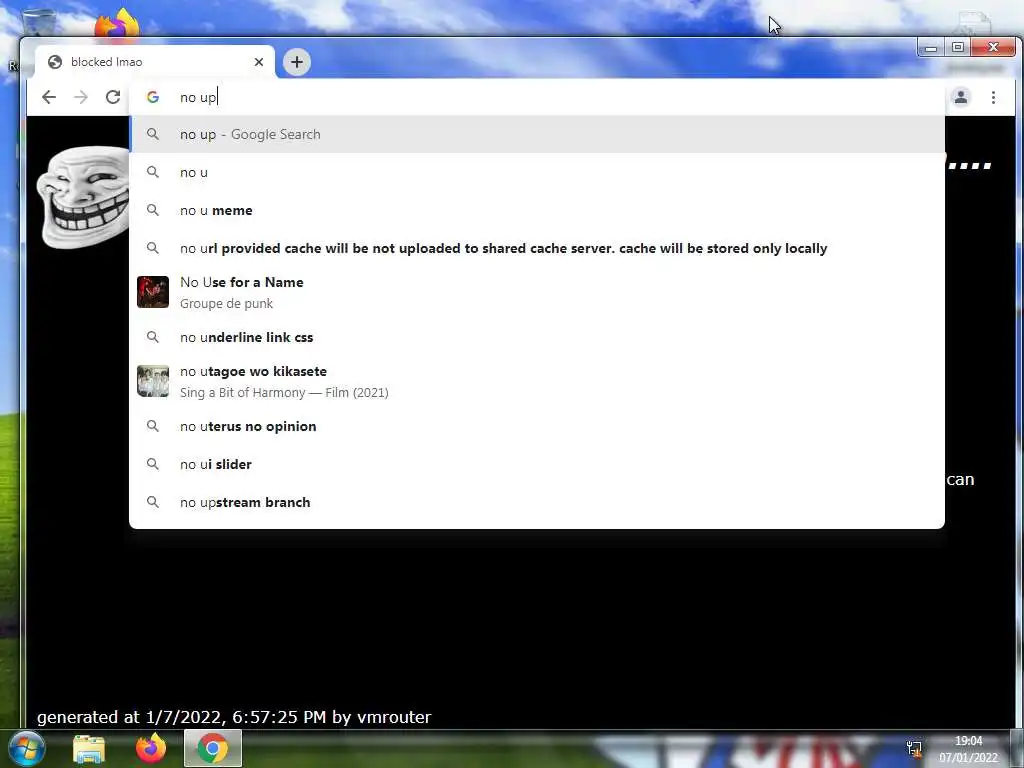The width and height of the screenshot is (1024, 768).
Task: Click the network icon in system tray
Action: click(914, 749)
